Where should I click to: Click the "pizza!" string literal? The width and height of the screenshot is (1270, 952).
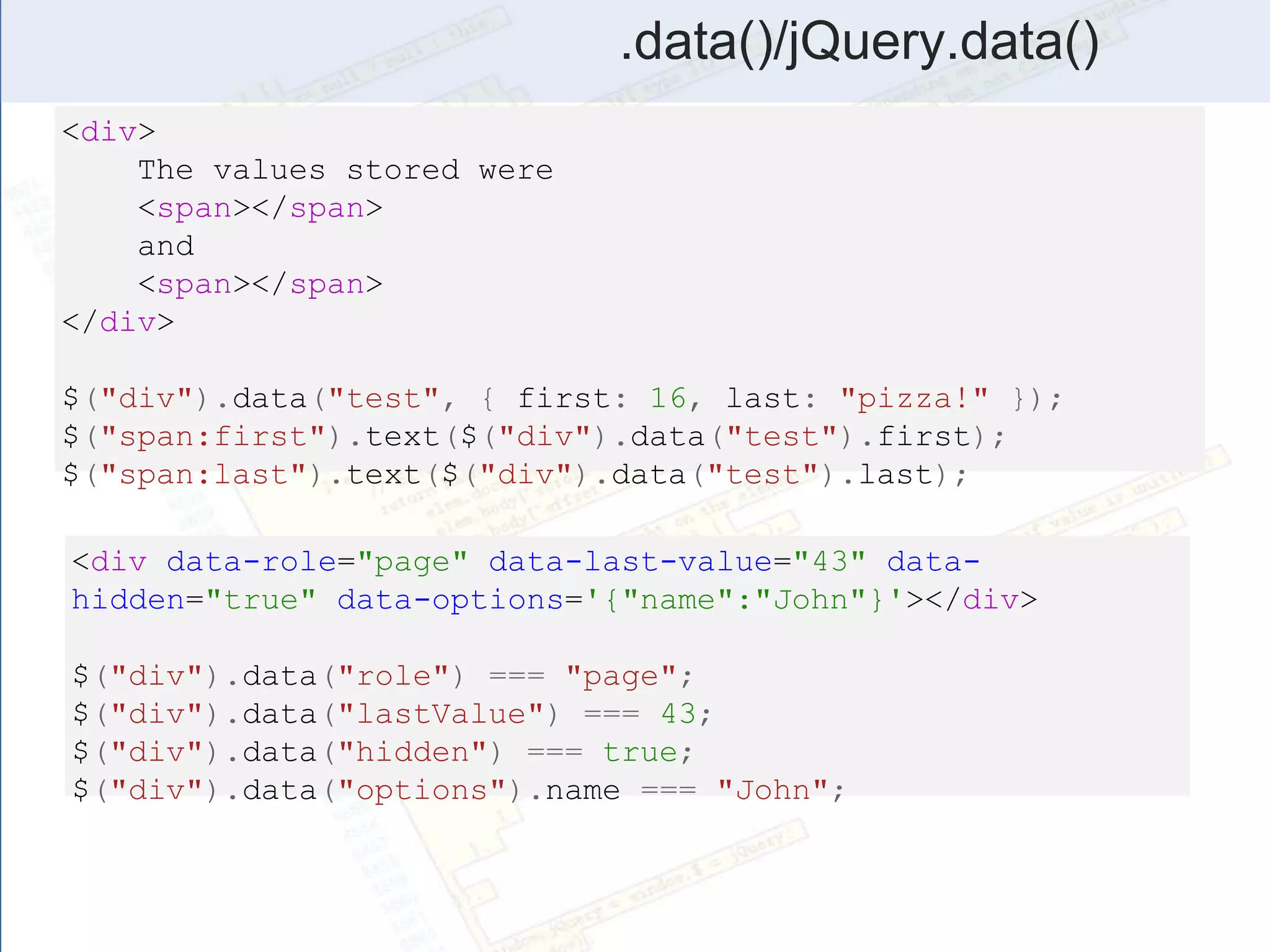[x=914, y=399]
